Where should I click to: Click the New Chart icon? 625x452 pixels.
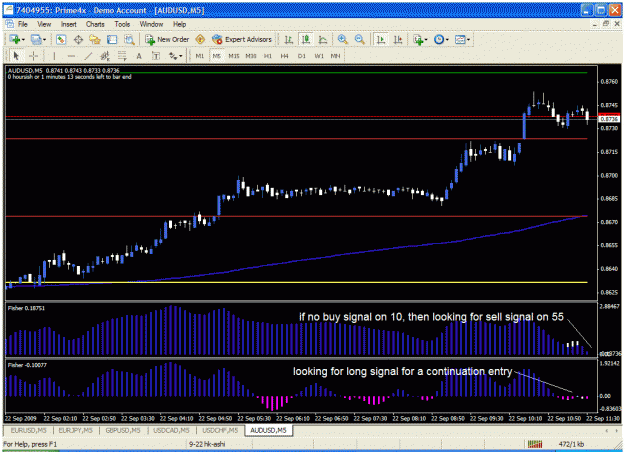(x=15, y=39)
